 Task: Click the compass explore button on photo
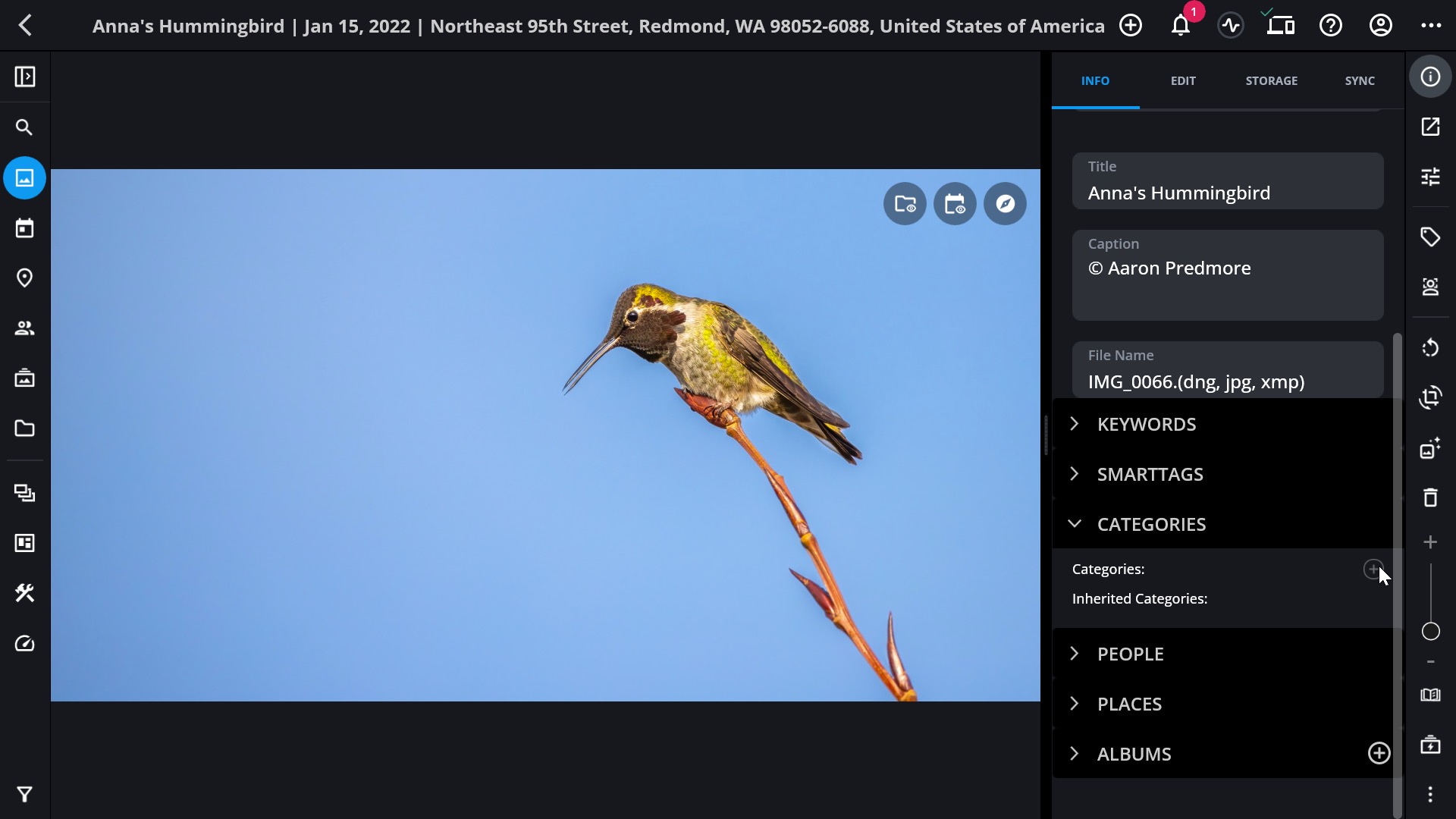tap(1005, 204)
